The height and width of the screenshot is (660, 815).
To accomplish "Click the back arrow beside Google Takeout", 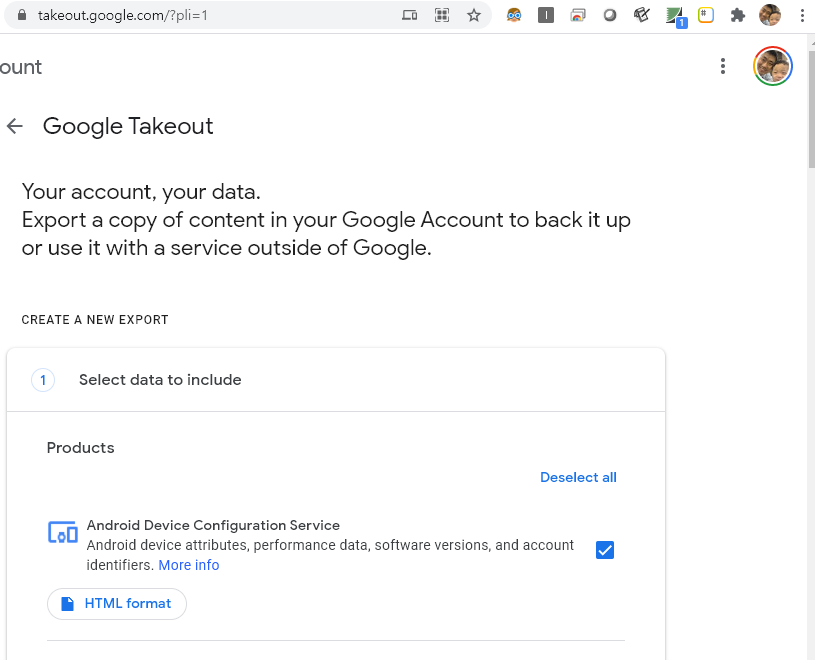I will click(14, 126).
